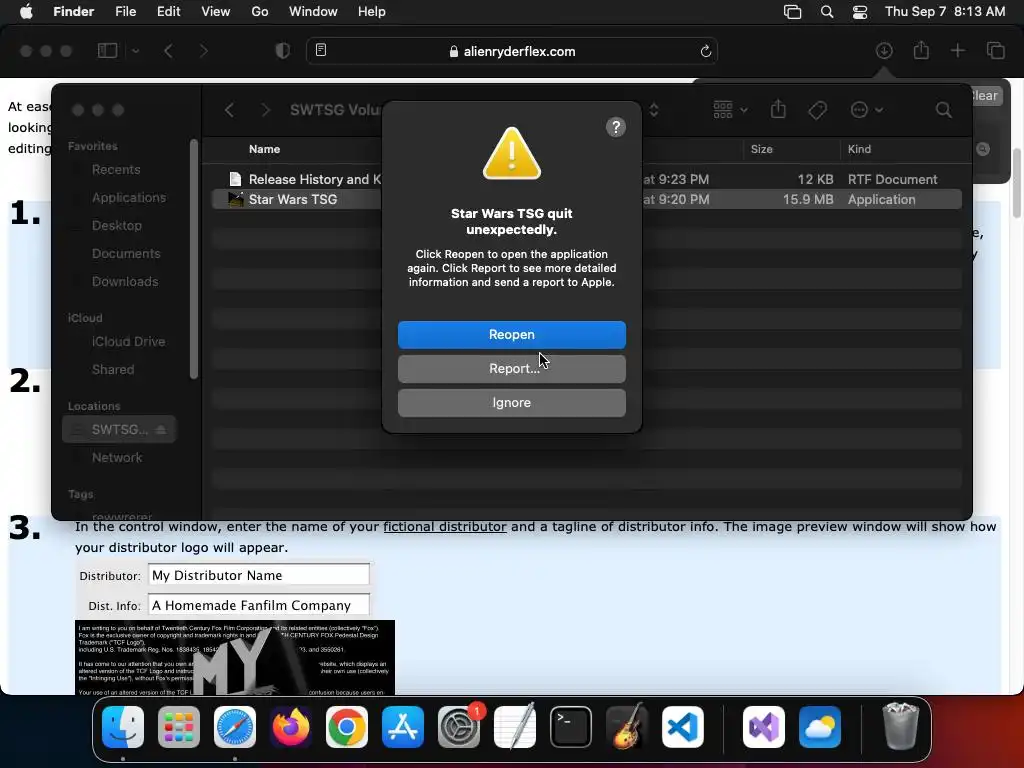The image size is (1024, 768).
Task: Click Safari privacy shield icon
Action: point(283,51)
